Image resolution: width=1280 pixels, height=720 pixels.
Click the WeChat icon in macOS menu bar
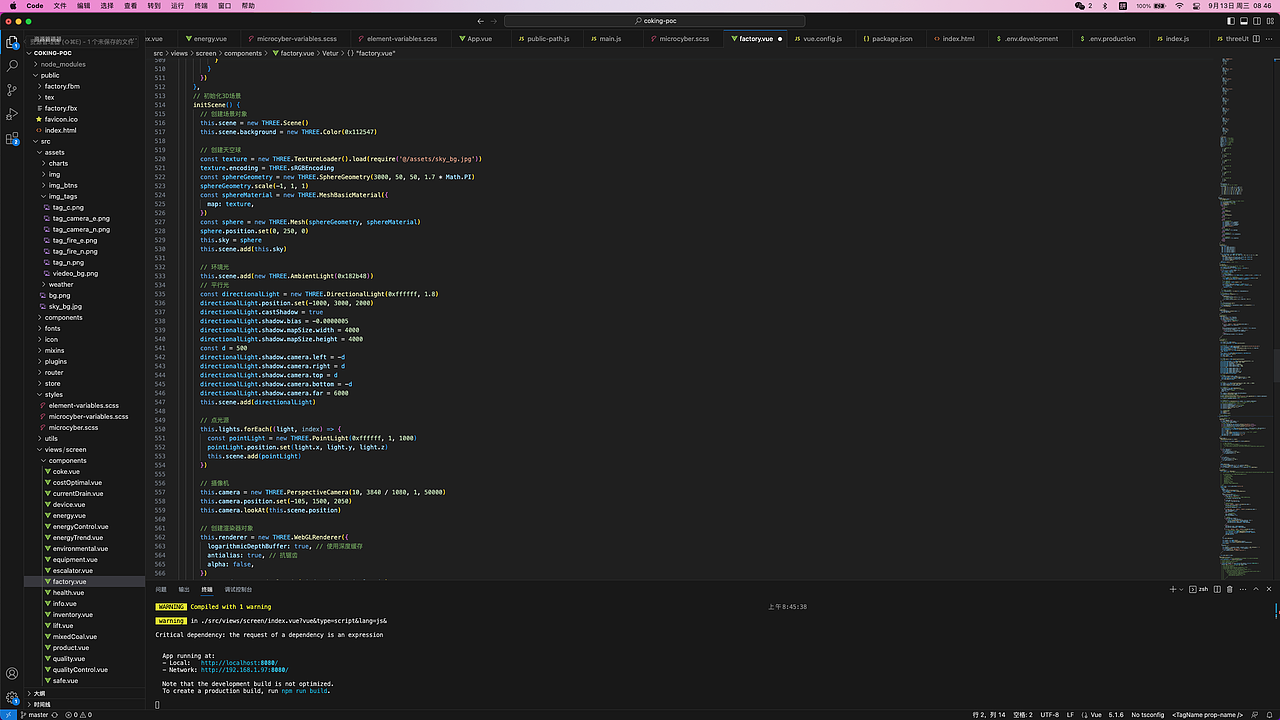click(1080, 6)
